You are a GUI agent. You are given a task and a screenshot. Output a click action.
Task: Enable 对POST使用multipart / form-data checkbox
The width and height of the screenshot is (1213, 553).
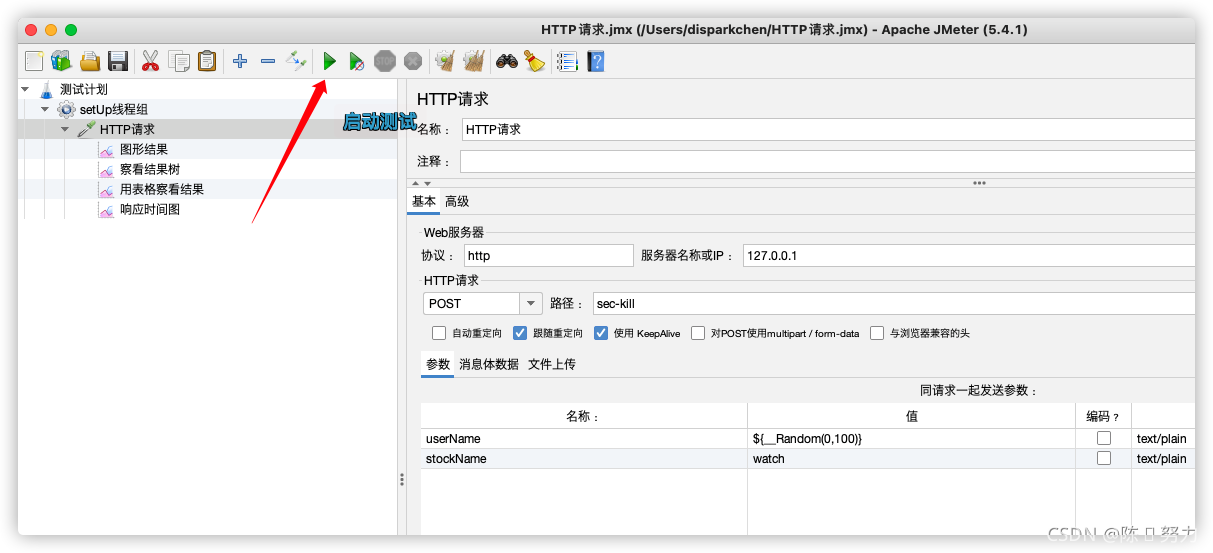[x=698, y=333]
